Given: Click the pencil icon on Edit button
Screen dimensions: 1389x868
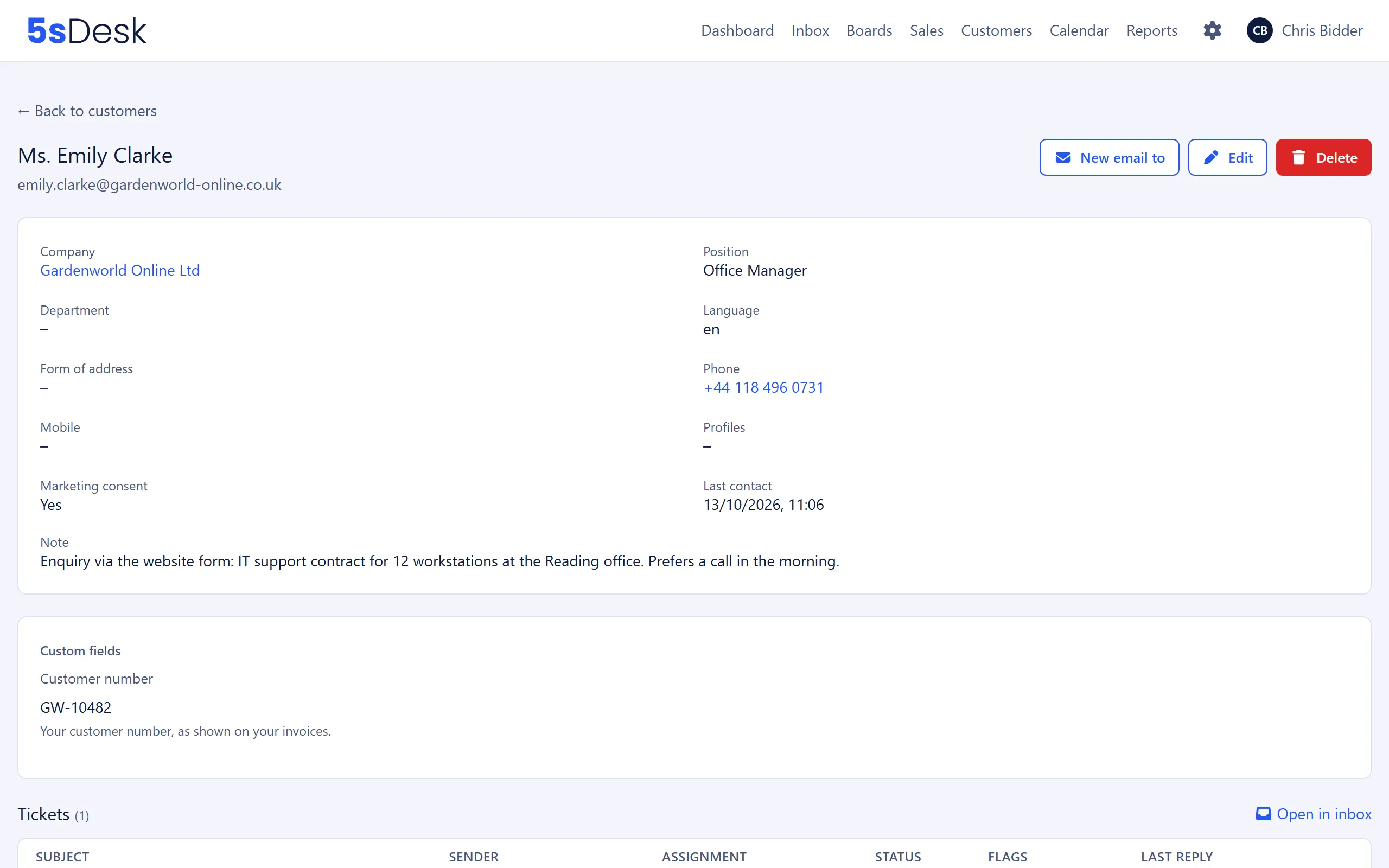Looking at the screenshot, I should 1211,157.
